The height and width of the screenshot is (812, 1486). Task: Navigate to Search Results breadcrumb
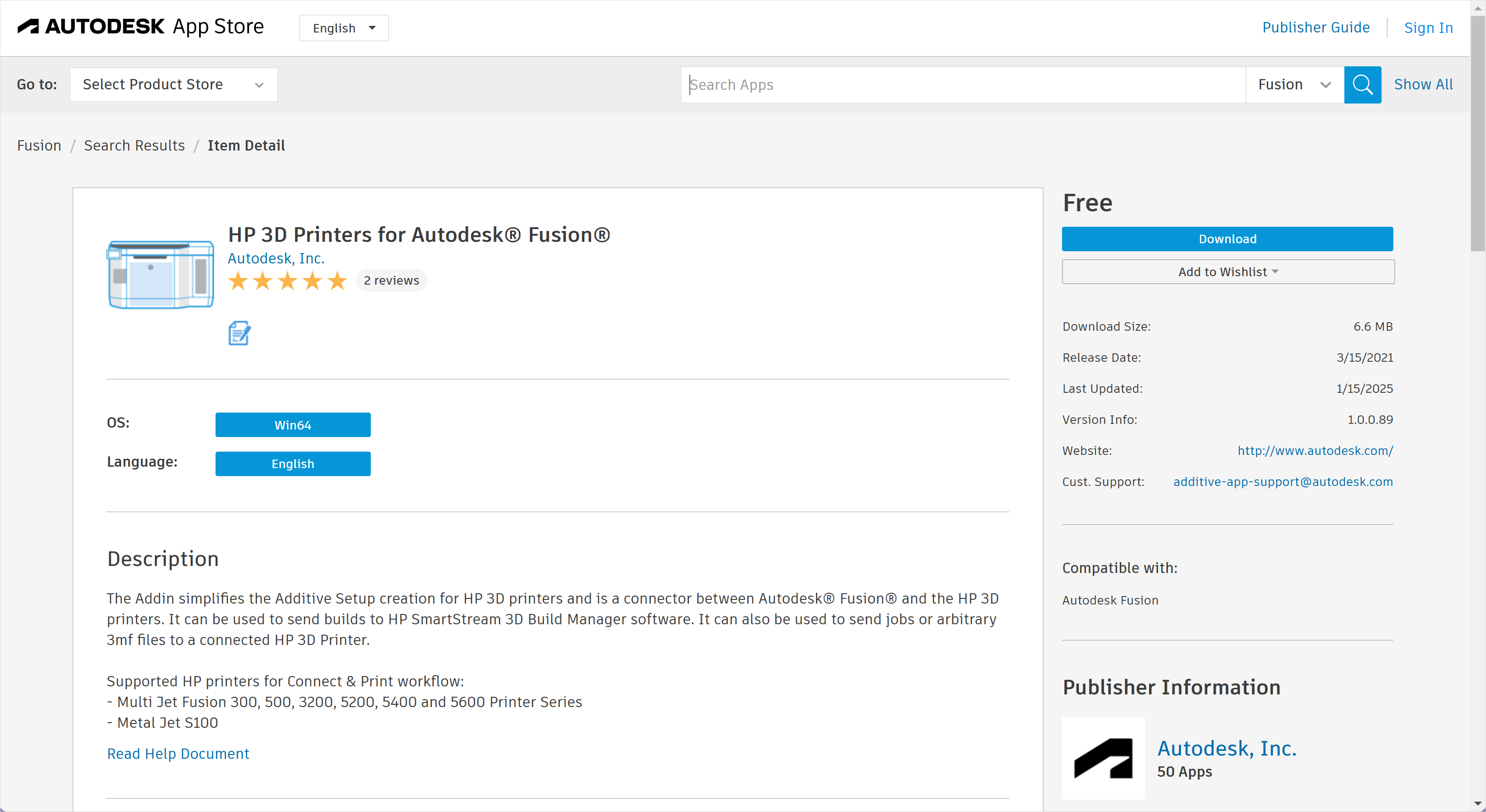click(134, 145)
